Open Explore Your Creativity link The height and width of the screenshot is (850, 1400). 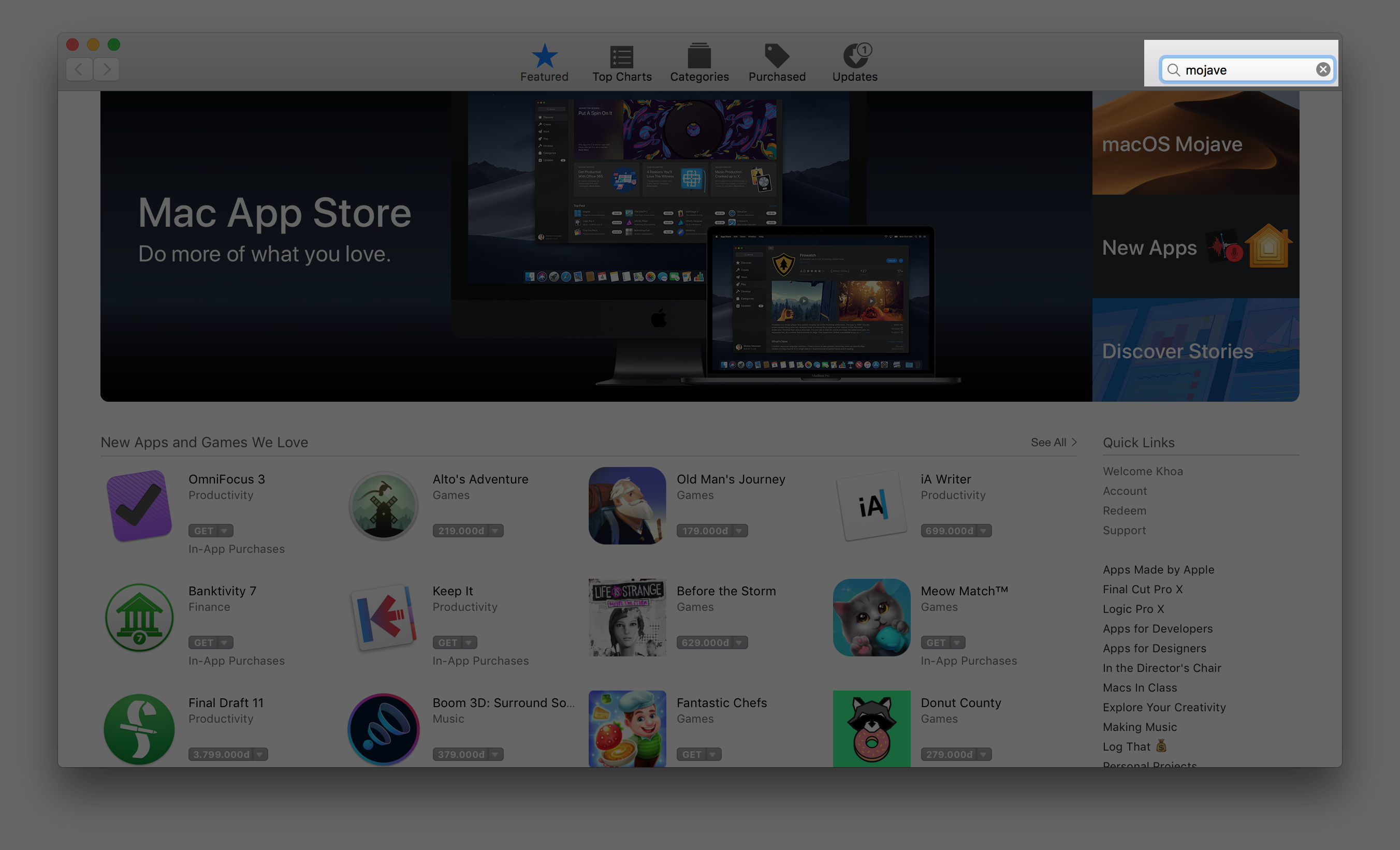point(1163,708)
